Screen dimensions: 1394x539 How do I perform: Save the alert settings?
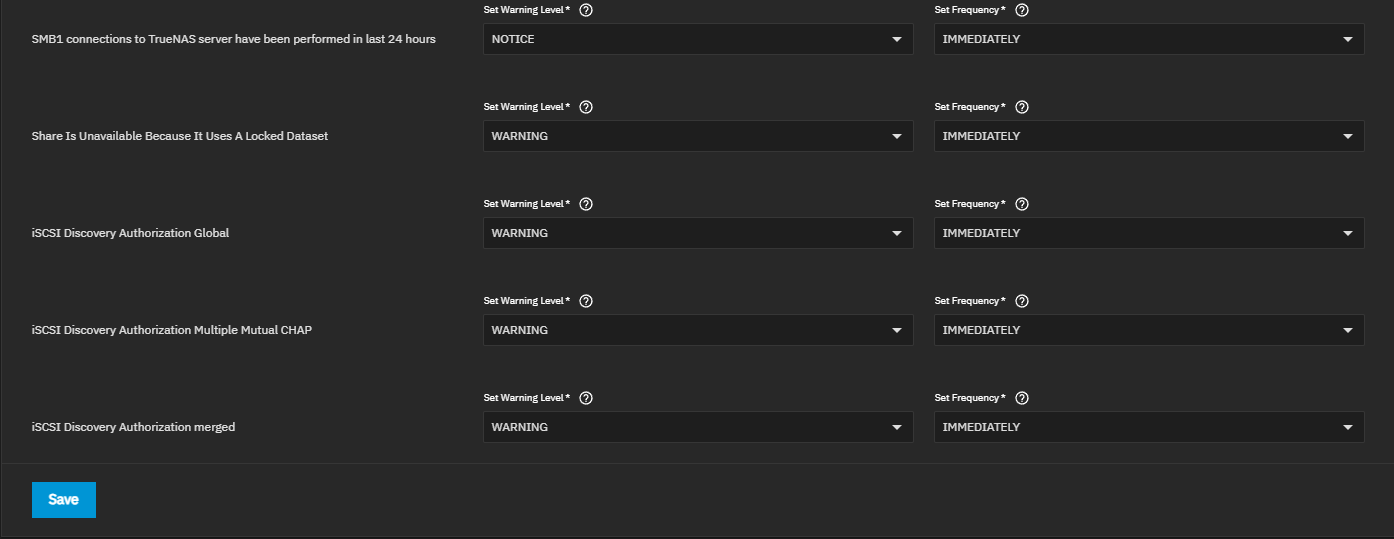pos(63,500)
